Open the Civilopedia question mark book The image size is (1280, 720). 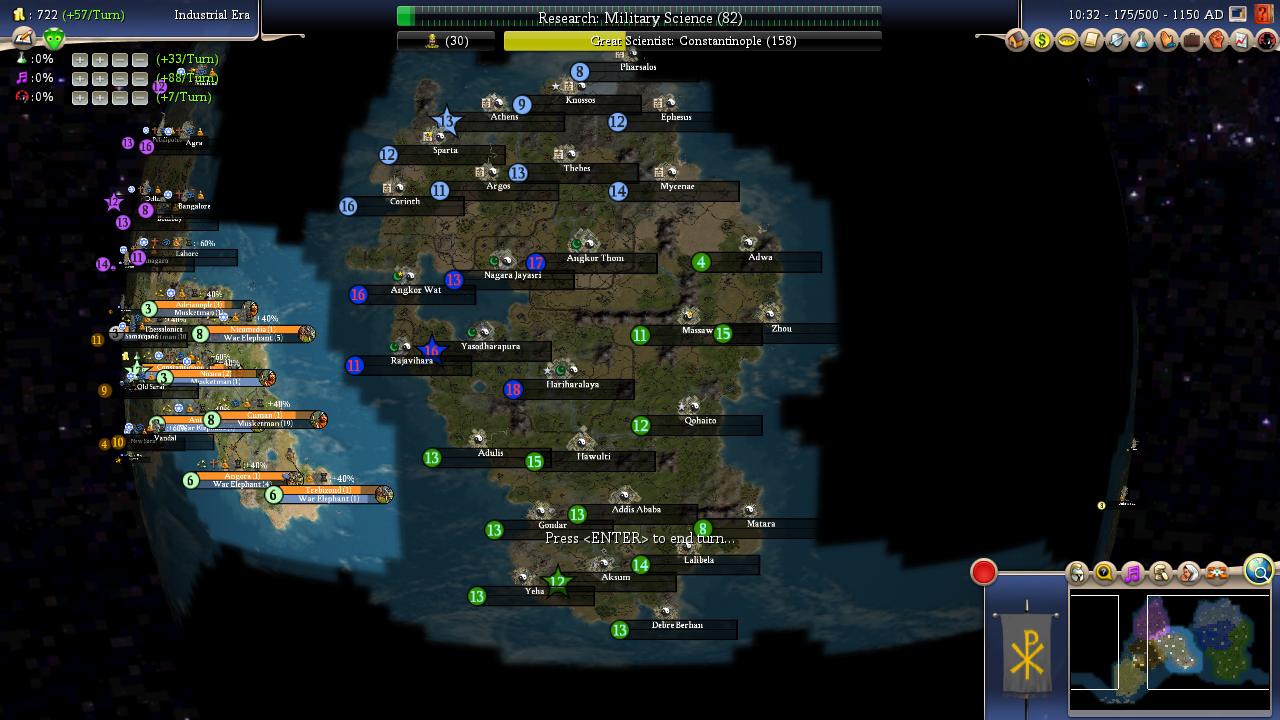click(1264, 14)
